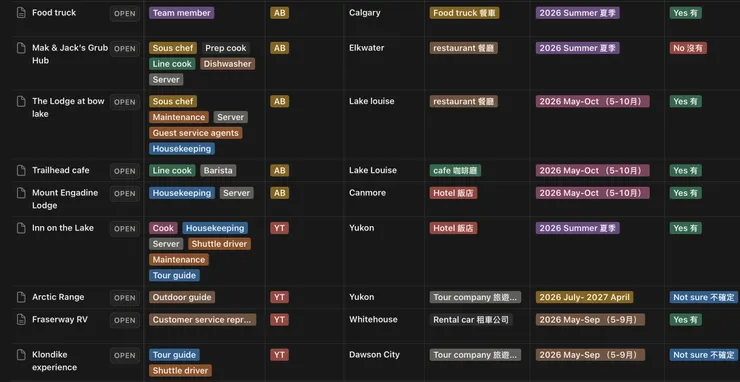Click the page icon beside Arctic Range
Viewport: 740px width, 382px height.
click(x=21, y=297)
